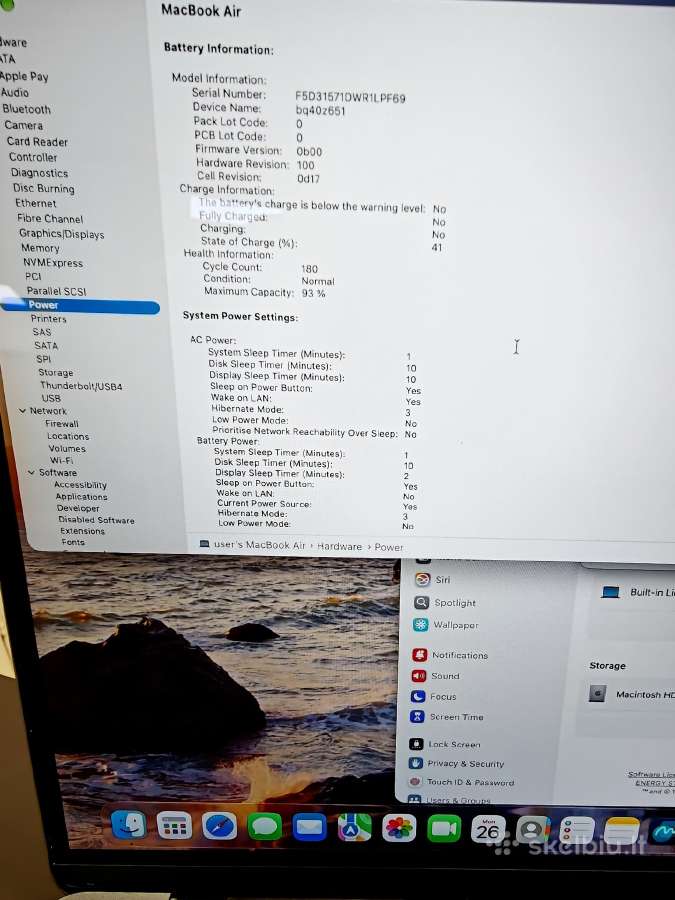
Task: Open Reminders app in the Dock
Action: pyautogui.click(x=577, y=831)
